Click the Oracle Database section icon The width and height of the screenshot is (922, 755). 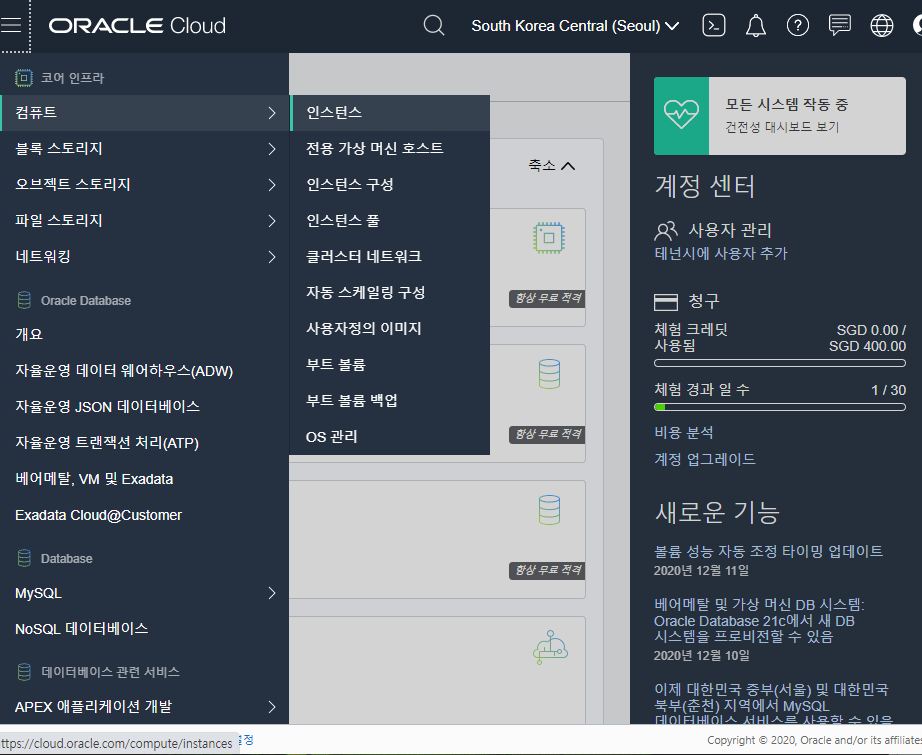(24, 300)
